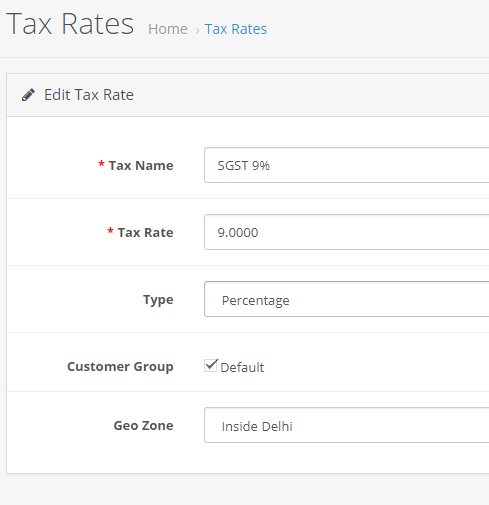Click the Tax Name field label
This screenshot has width=489, height=505.
(x=141, y=166)
